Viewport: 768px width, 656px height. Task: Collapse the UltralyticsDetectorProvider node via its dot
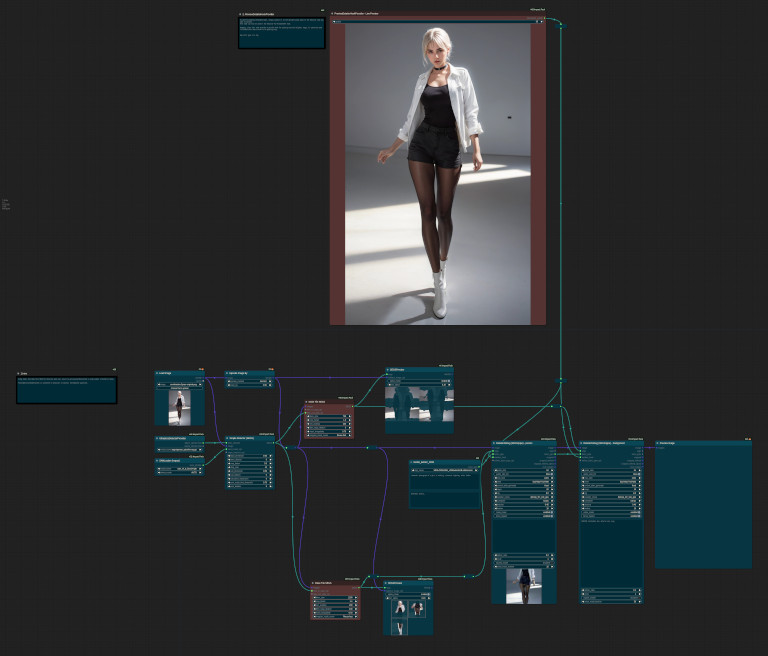[157, 438]
